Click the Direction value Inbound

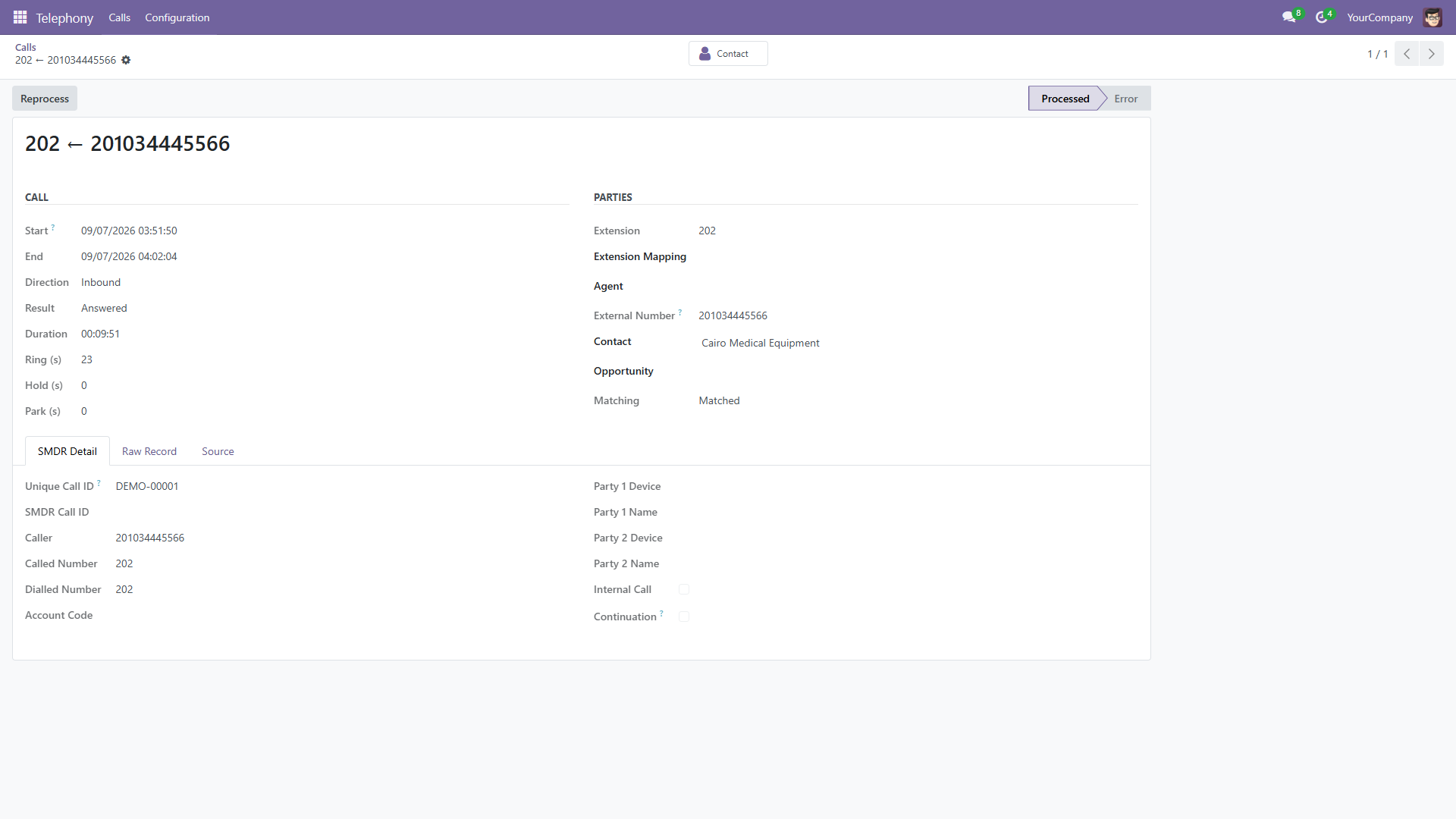[101, 282]
